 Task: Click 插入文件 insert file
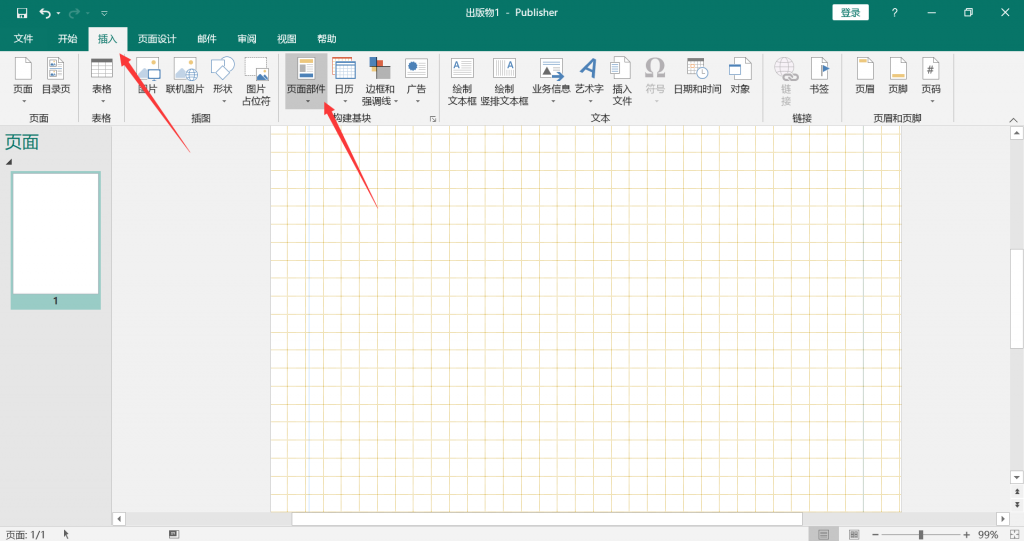(x=622, y=81)
